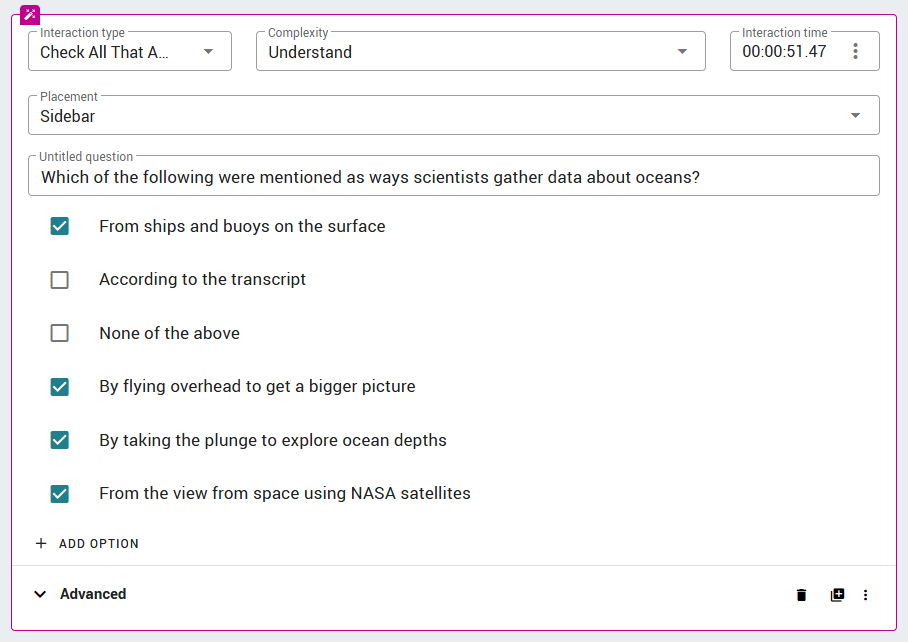Open the Complexity dropdown set to Understand
The image size is (908, 642).
pyautogui.click(x=481, y=52)
